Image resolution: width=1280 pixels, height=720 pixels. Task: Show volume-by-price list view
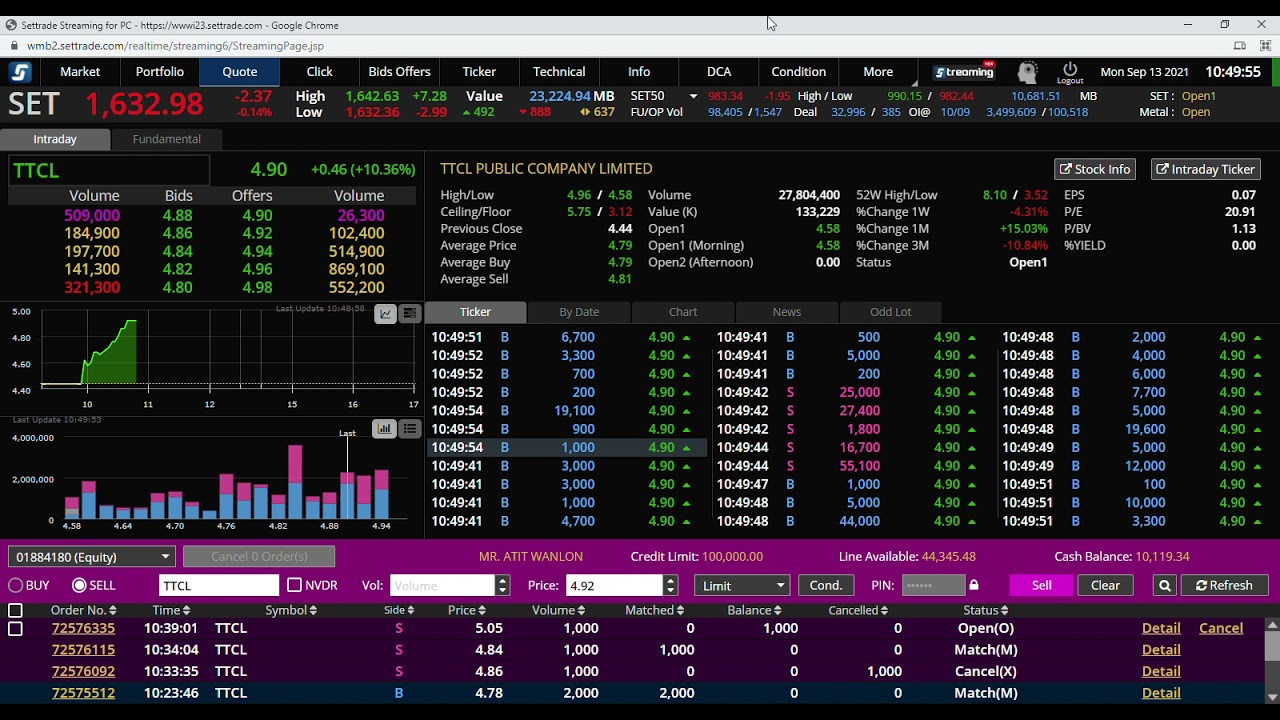[x=410, y=429]
